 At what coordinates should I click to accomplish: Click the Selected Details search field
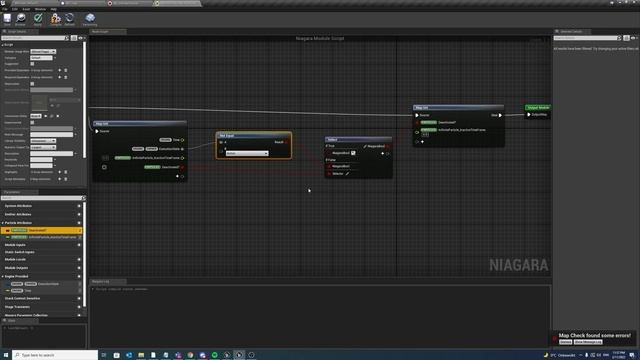click(x=587, y=38)
